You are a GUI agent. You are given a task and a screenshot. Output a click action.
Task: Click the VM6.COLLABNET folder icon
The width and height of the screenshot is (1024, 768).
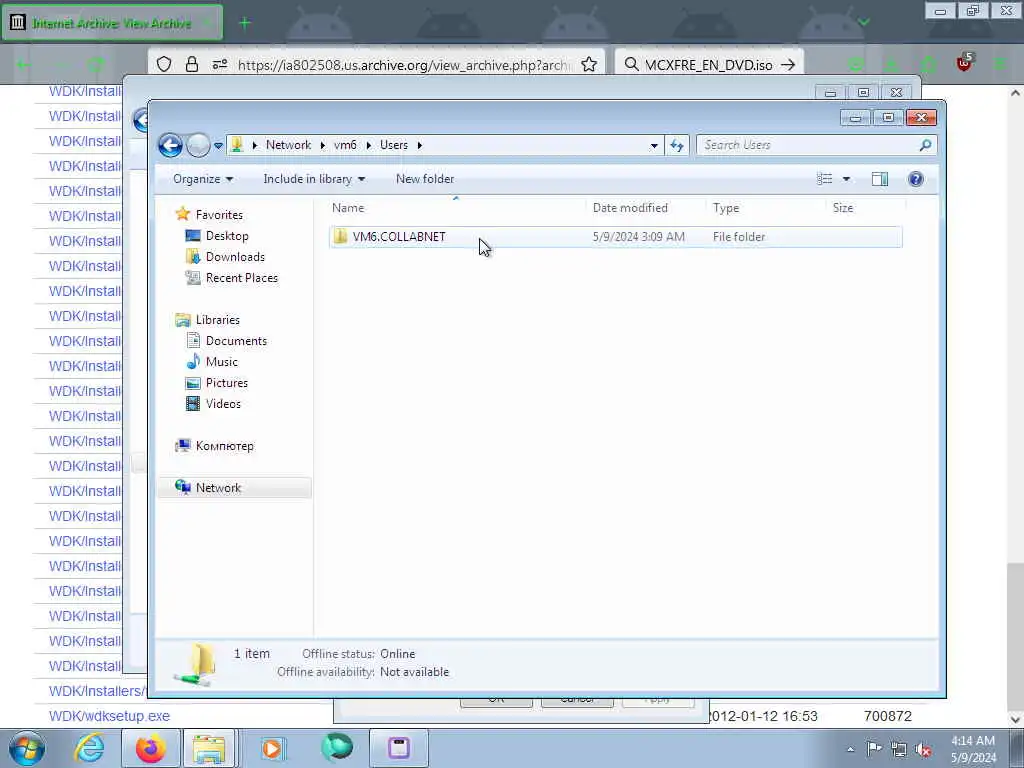(x=340, y=236)
